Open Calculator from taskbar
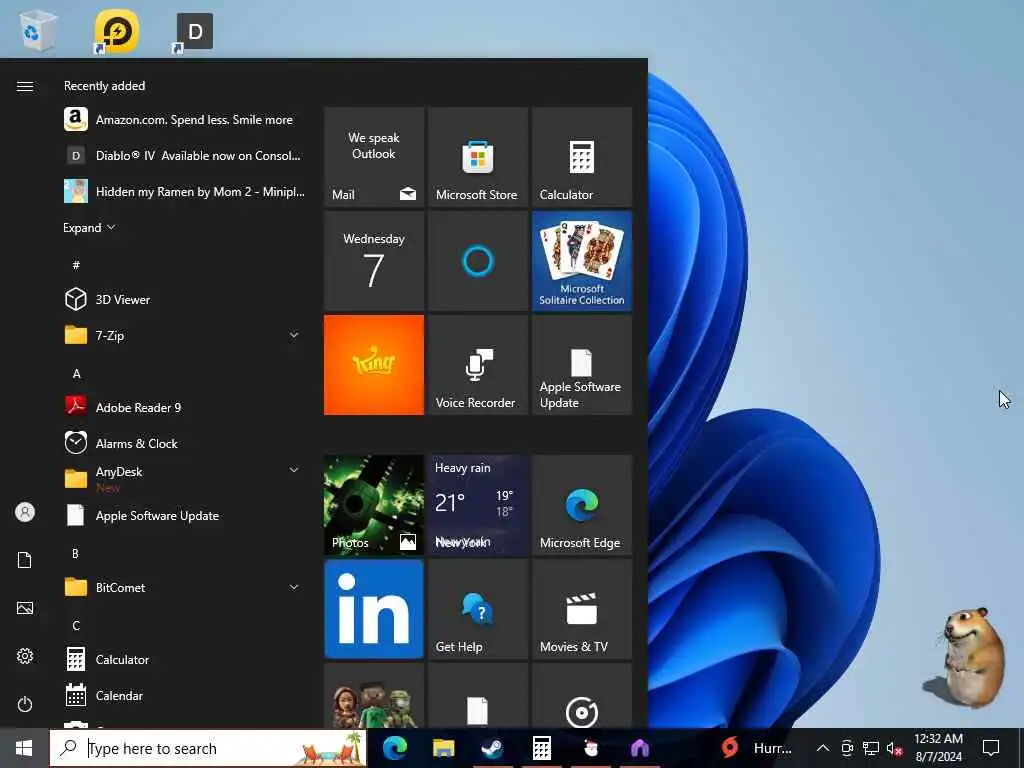 coord(541,748)
